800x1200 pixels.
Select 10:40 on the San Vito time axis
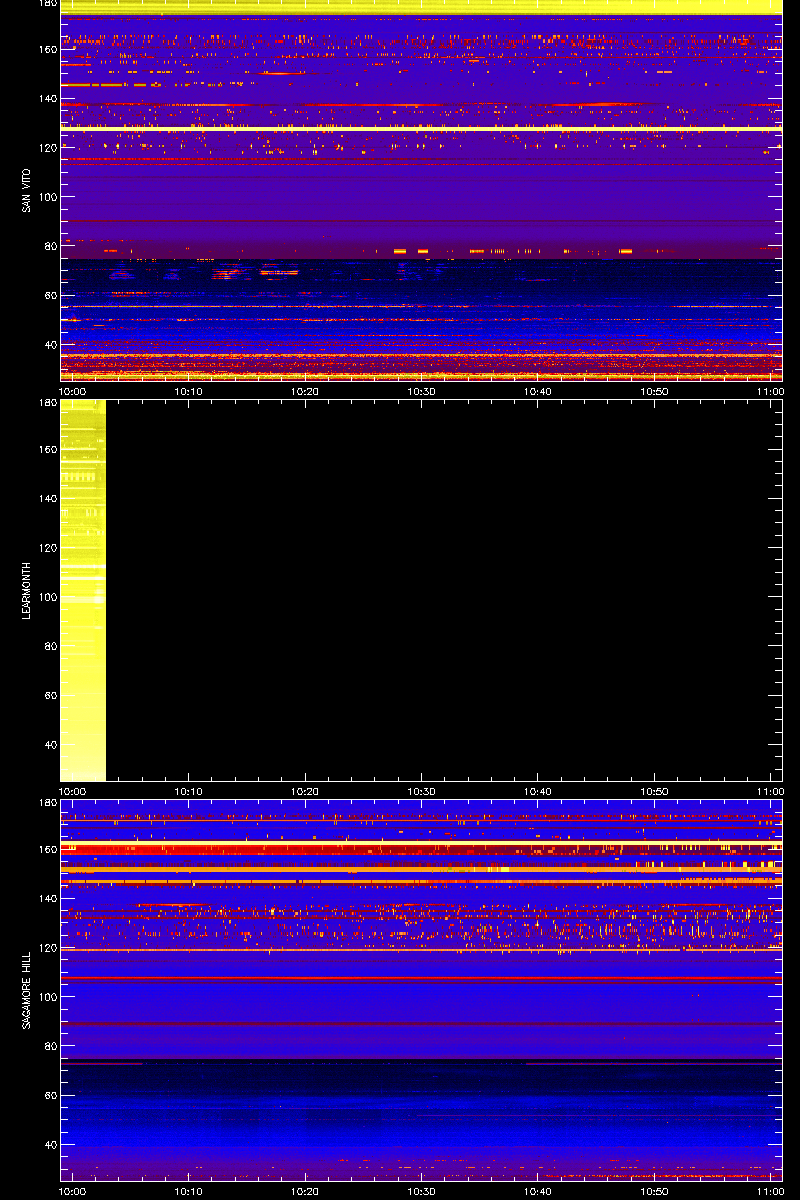click(x=538, y=391)
